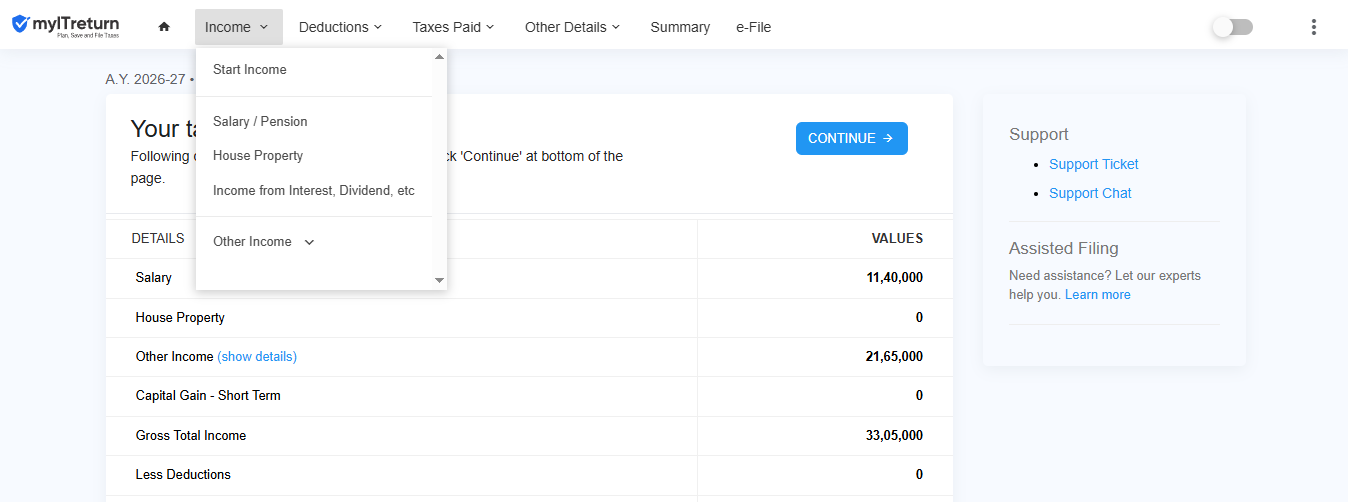Choose Salary / Pension menu entry
This screenshot has height=502, width=1348.
260,121
